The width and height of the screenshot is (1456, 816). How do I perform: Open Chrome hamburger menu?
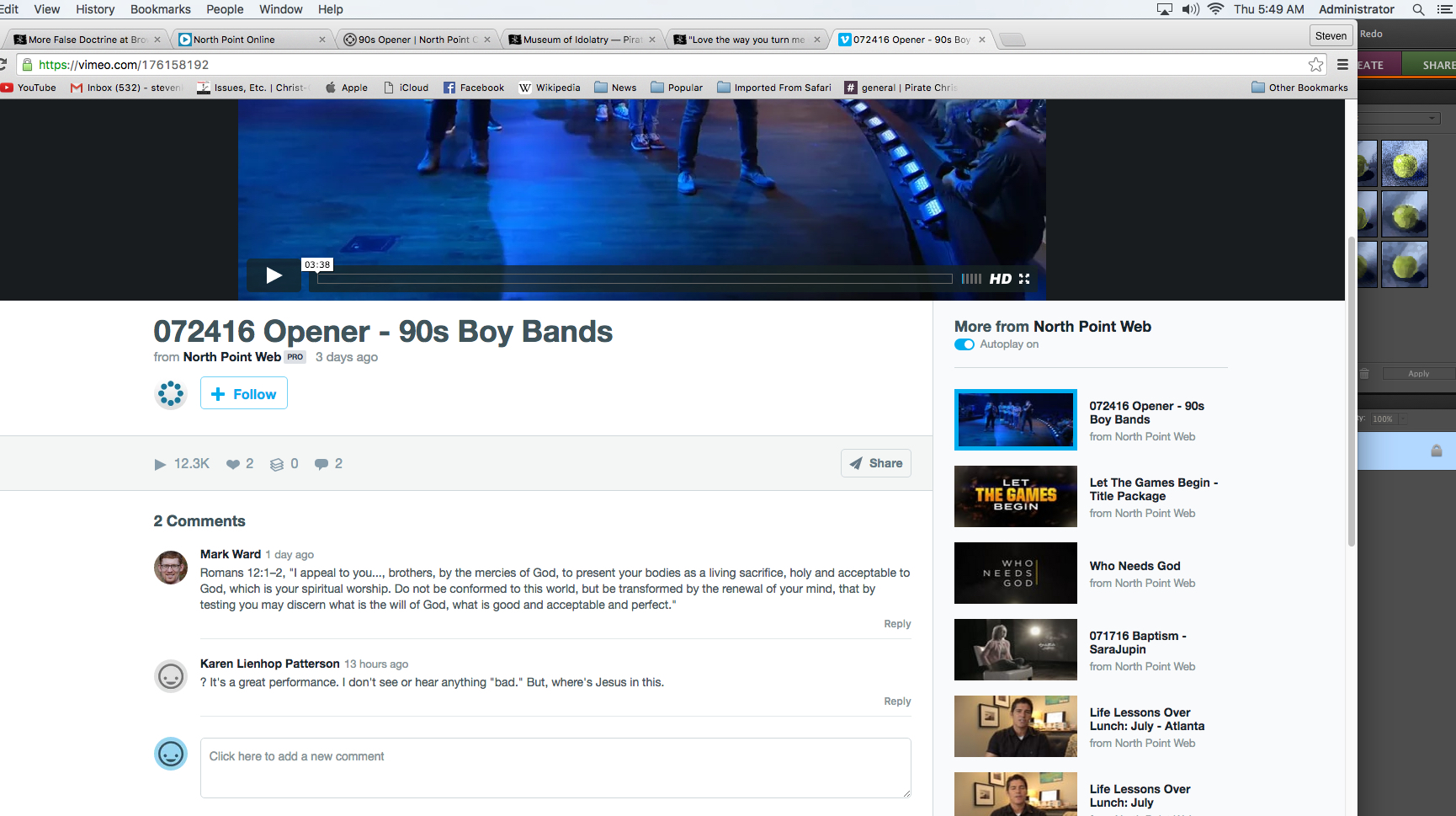click(1342, 65)
